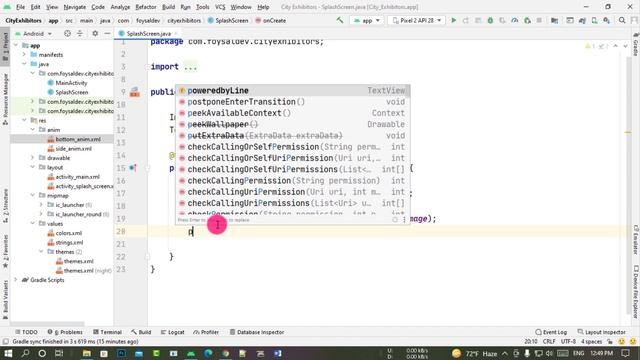
Task: Open the profiler gauge icon in the toolbar
Action: [x=515, y=20]
